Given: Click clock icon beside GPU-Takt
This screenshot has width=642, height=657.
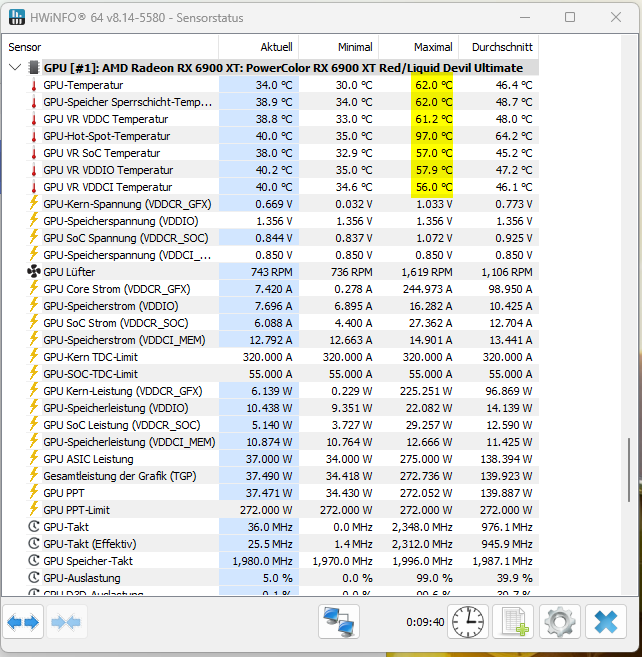Looking at the screenshot, I should pos(34,527).
